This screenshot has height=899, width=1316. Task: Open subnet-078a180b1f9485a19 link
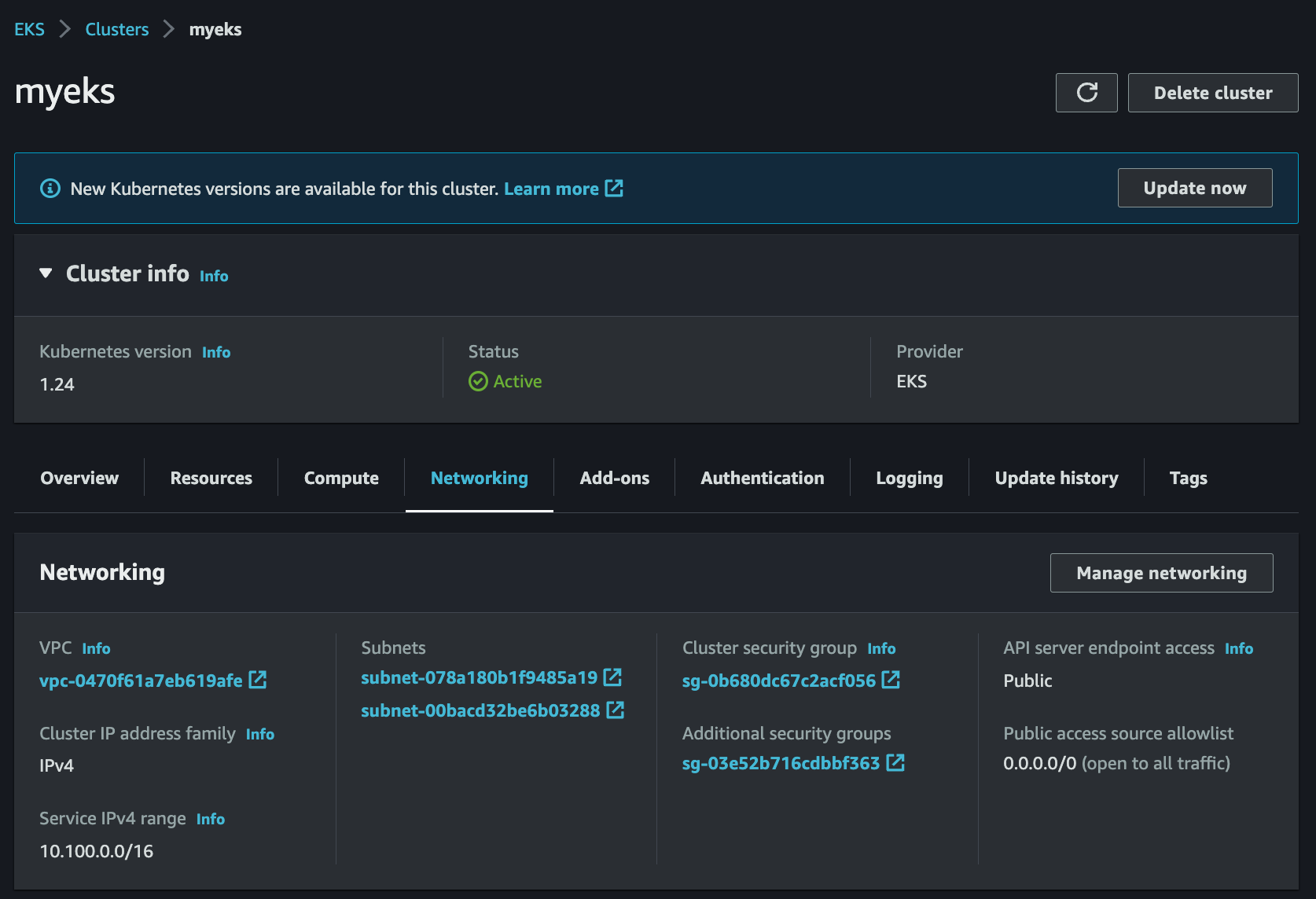(x=480, y=677)
